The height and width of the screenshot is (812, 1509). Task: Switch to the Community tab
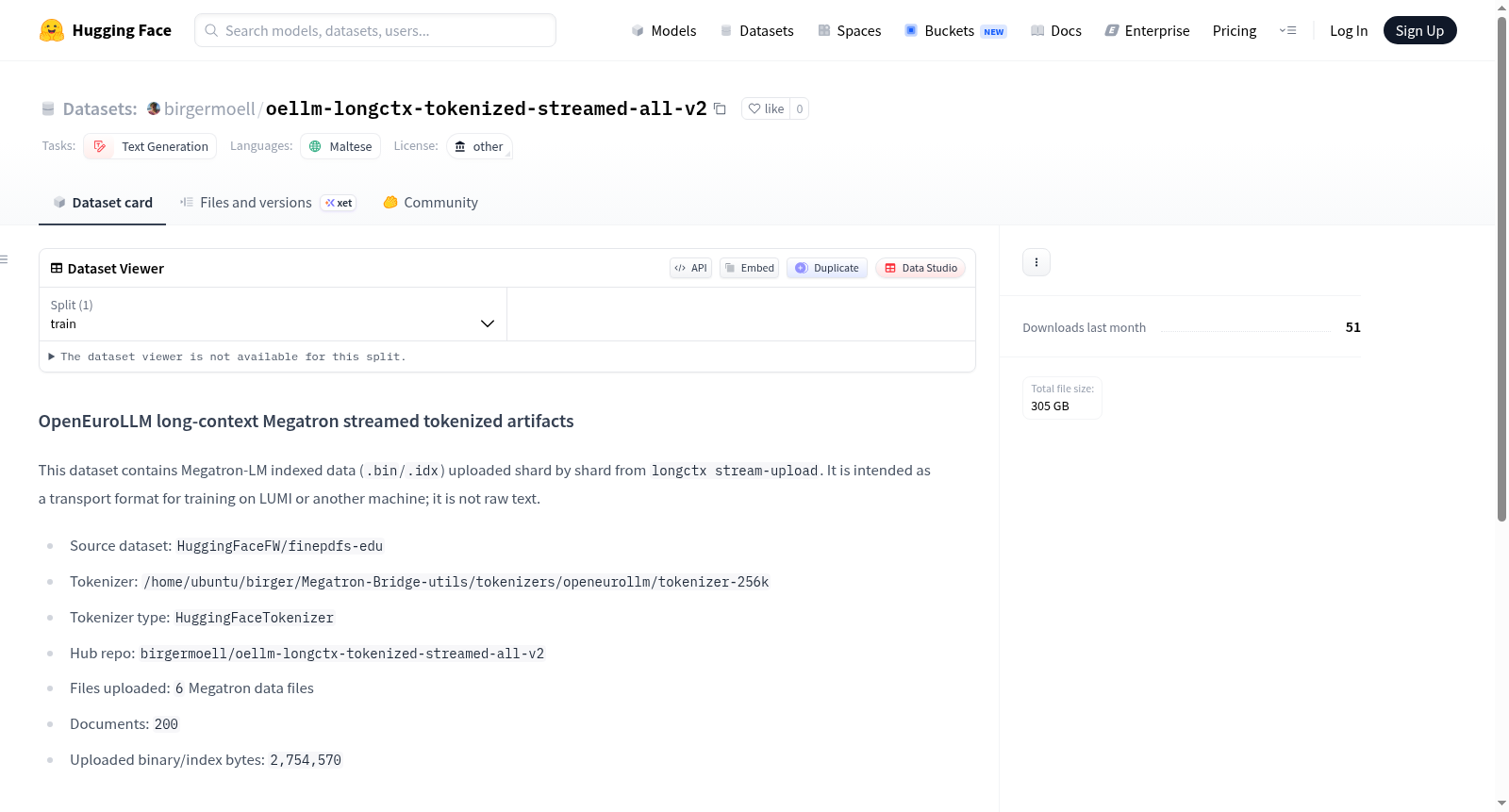[430, 203]
